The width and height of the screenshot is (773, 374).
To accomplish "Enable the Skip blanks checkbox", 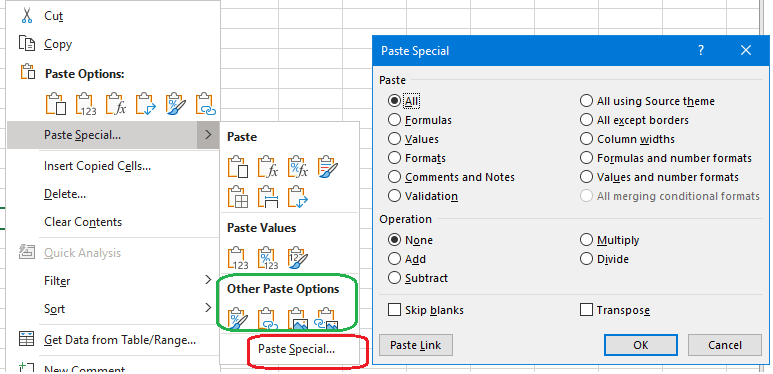I will tap(394, 310).
